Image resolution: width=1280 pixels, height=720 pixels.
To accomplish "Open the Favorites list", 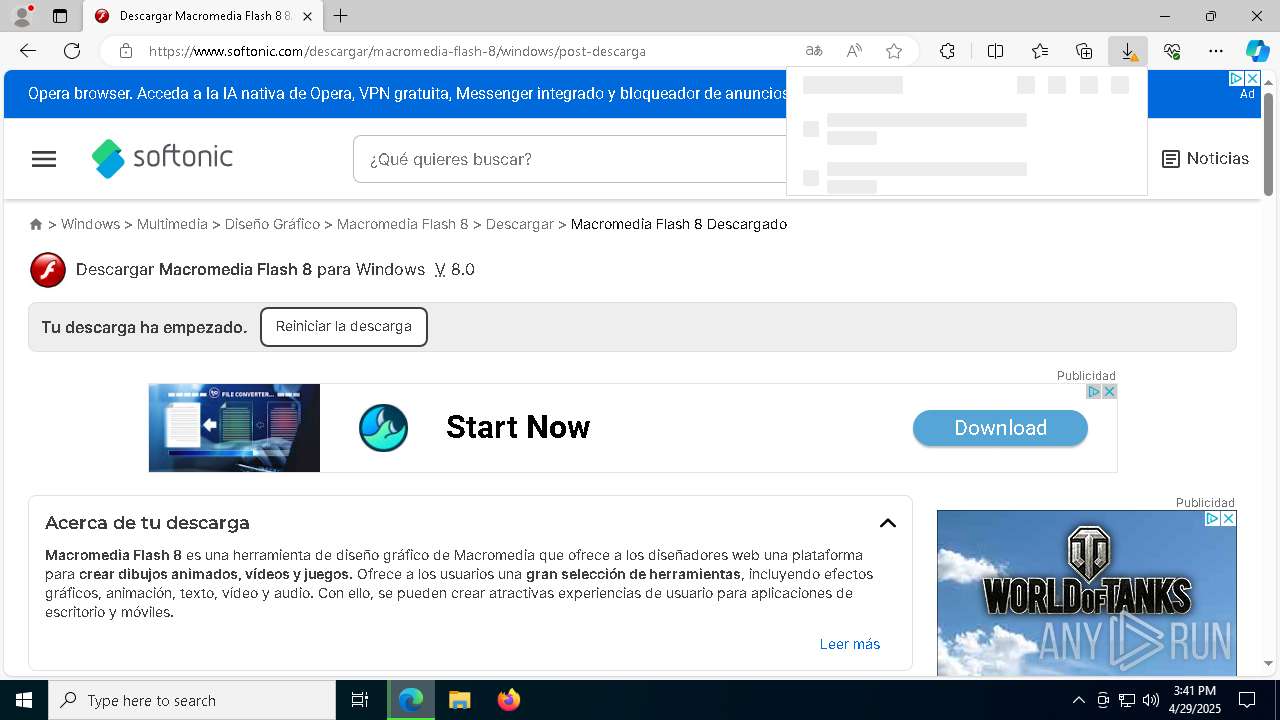I will pyautogui.click(x=1040, y=51).
